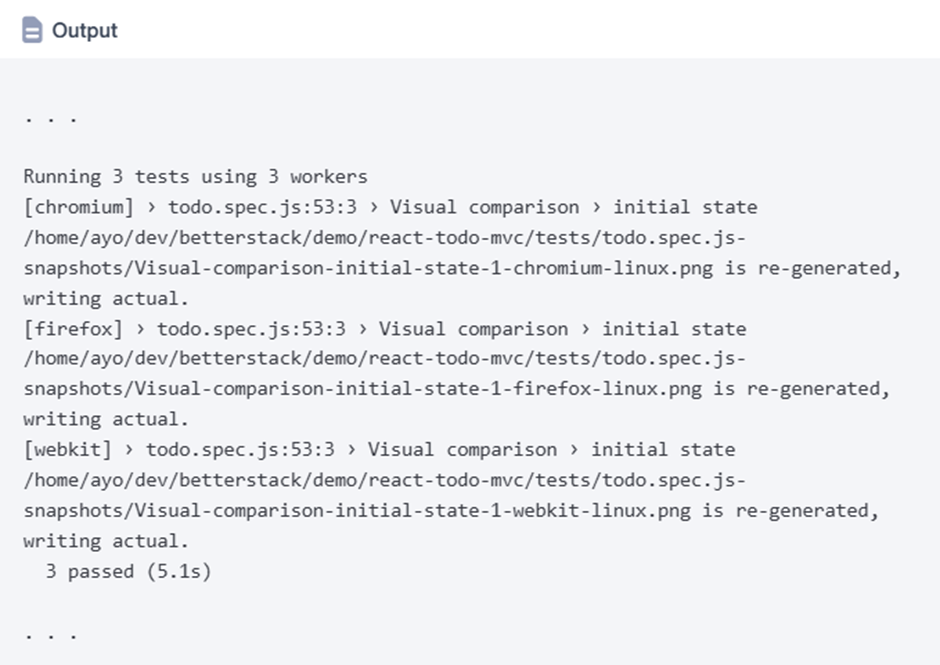
Task: Click the "Running 3 tests using 3 workers" line
Action: click(x=195, y=177)
